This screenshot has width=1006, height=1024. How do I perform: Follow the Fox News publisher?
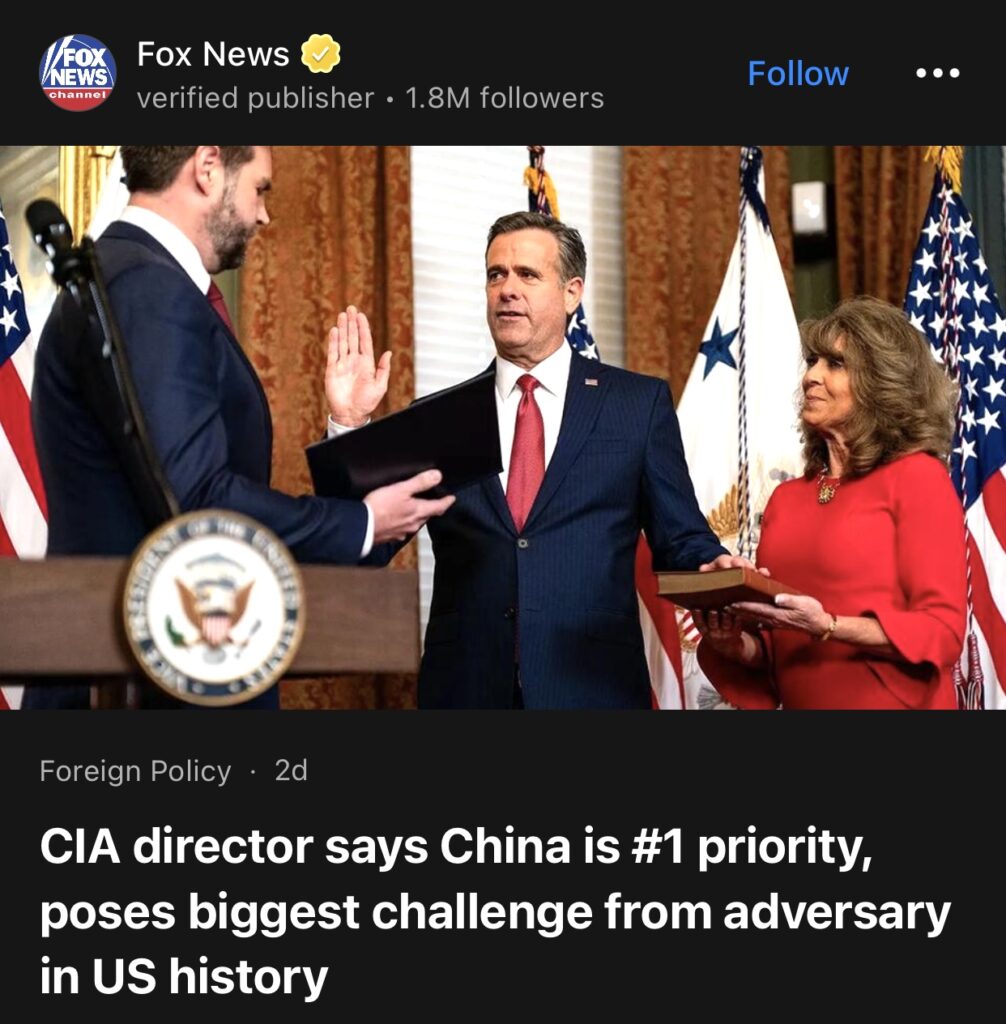tap(798, 72)
